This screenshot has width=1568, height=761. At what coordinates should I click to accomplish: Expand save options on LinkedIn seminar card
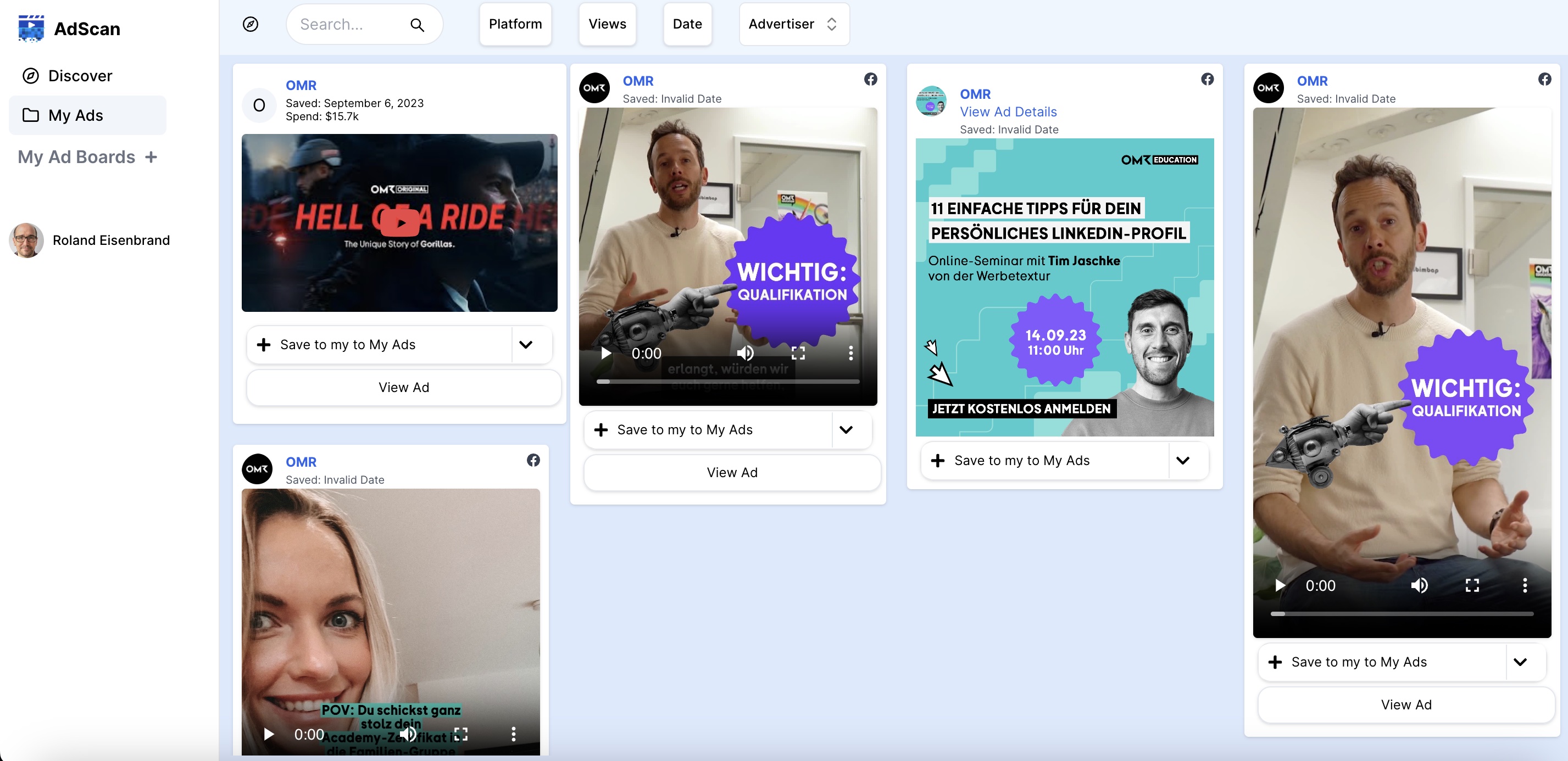click(1183, 461)
